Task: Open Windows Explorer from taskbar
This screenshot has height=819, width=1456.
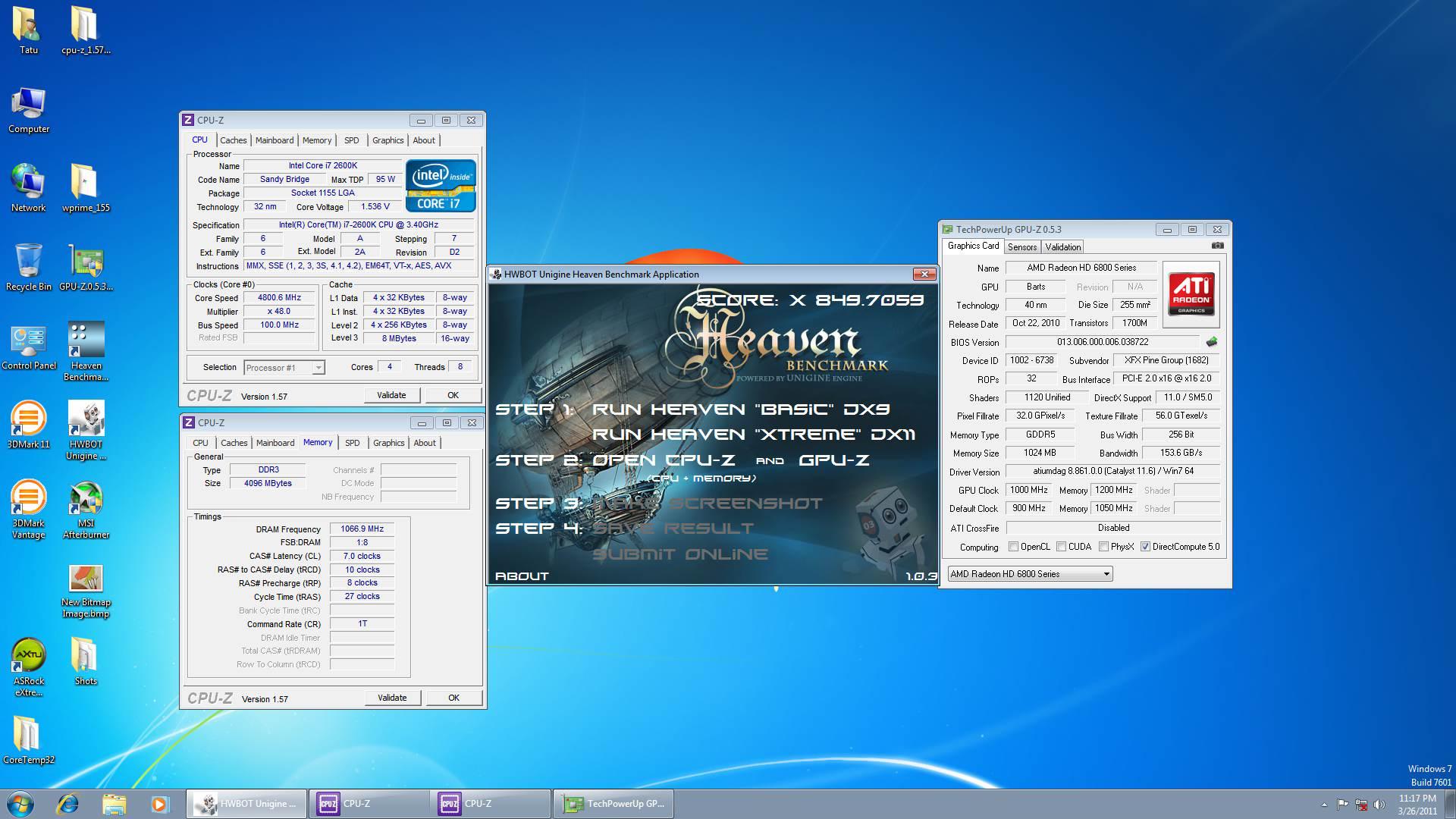Action: [114, 804]
